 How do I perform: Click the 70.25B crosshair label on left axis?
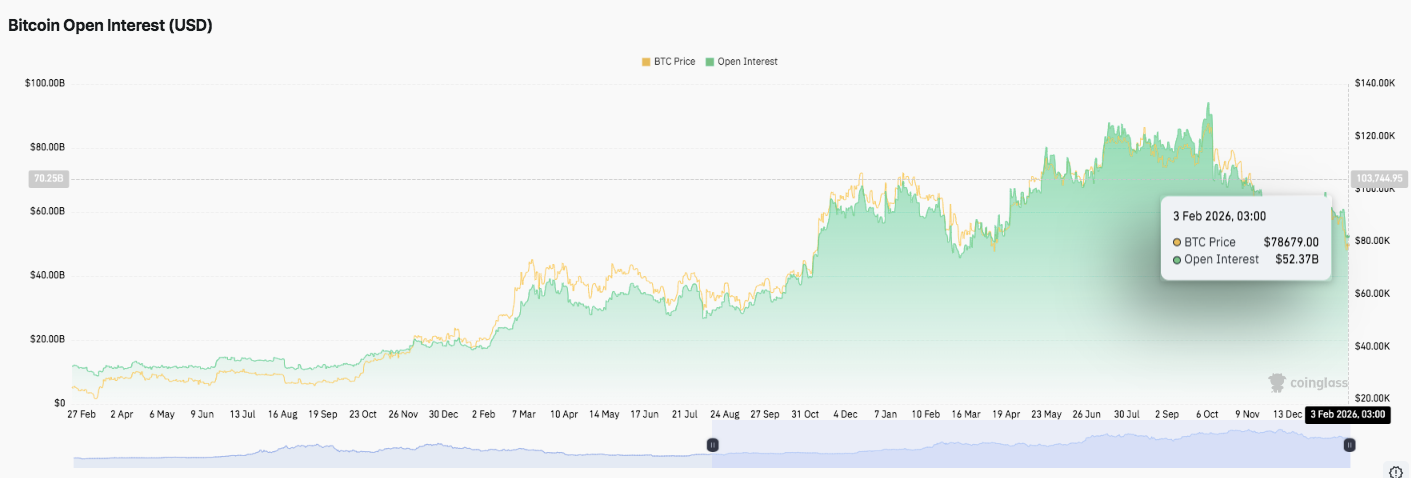48,180
